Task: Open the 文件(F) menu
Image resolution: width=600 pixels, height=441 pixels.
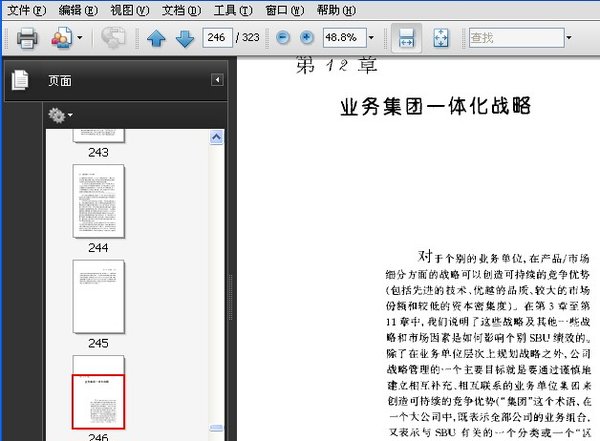Action: click(26, 10)
